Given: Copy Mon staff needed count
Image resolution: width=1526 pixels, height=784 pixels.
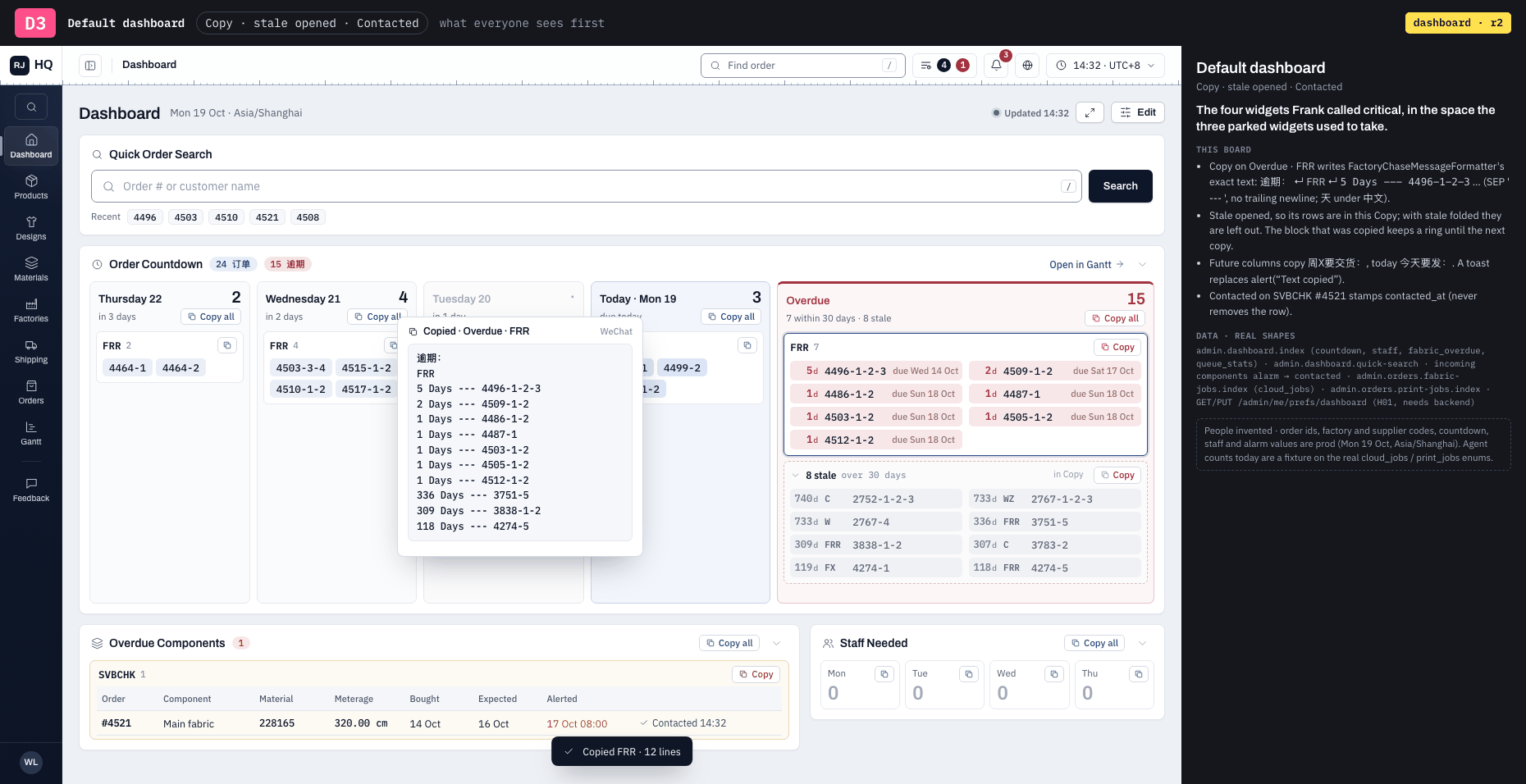Looking at the screenshot, I should [884, 674].
